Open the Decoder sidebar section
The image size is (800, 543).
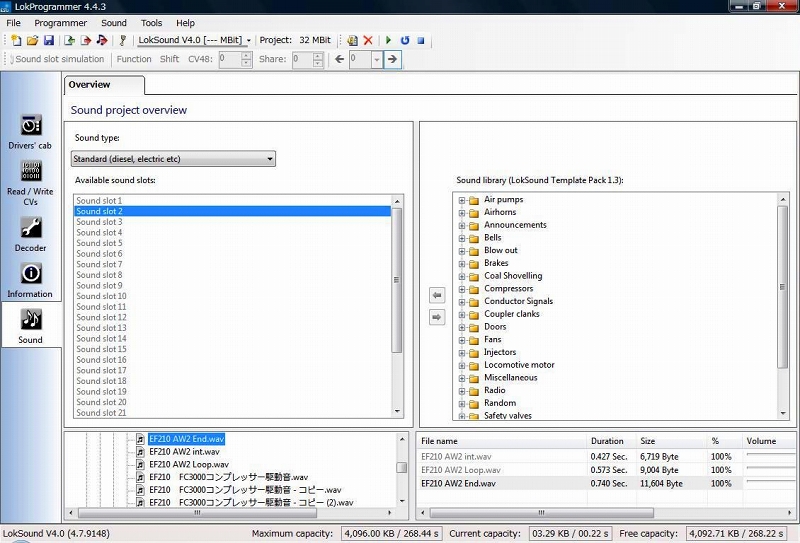30,234
